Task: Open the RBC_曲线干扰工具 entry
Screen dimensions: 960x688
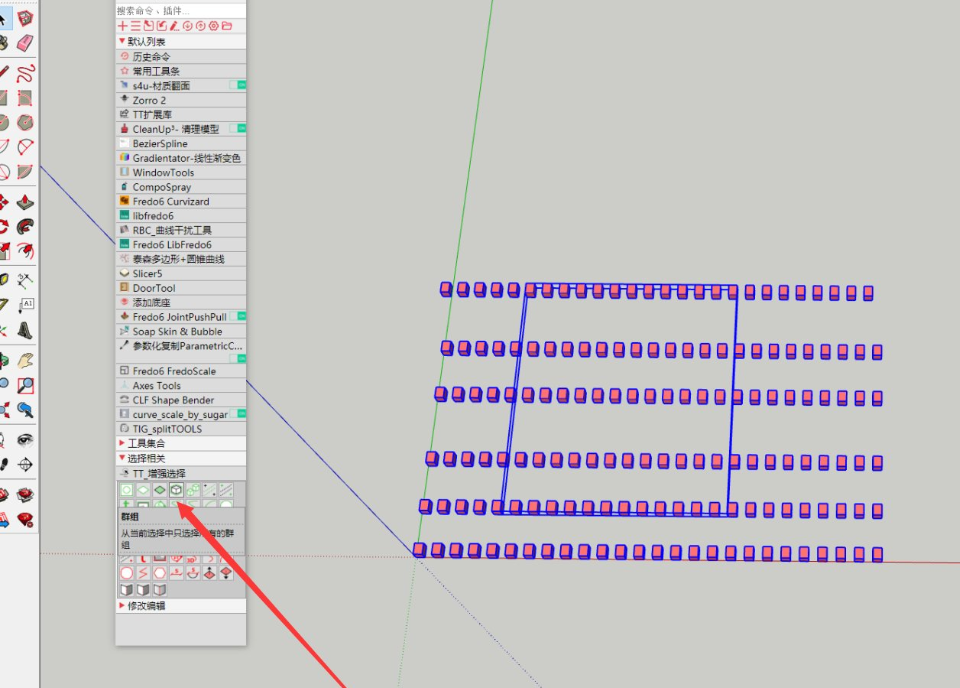Action: [x=181, y=230]
